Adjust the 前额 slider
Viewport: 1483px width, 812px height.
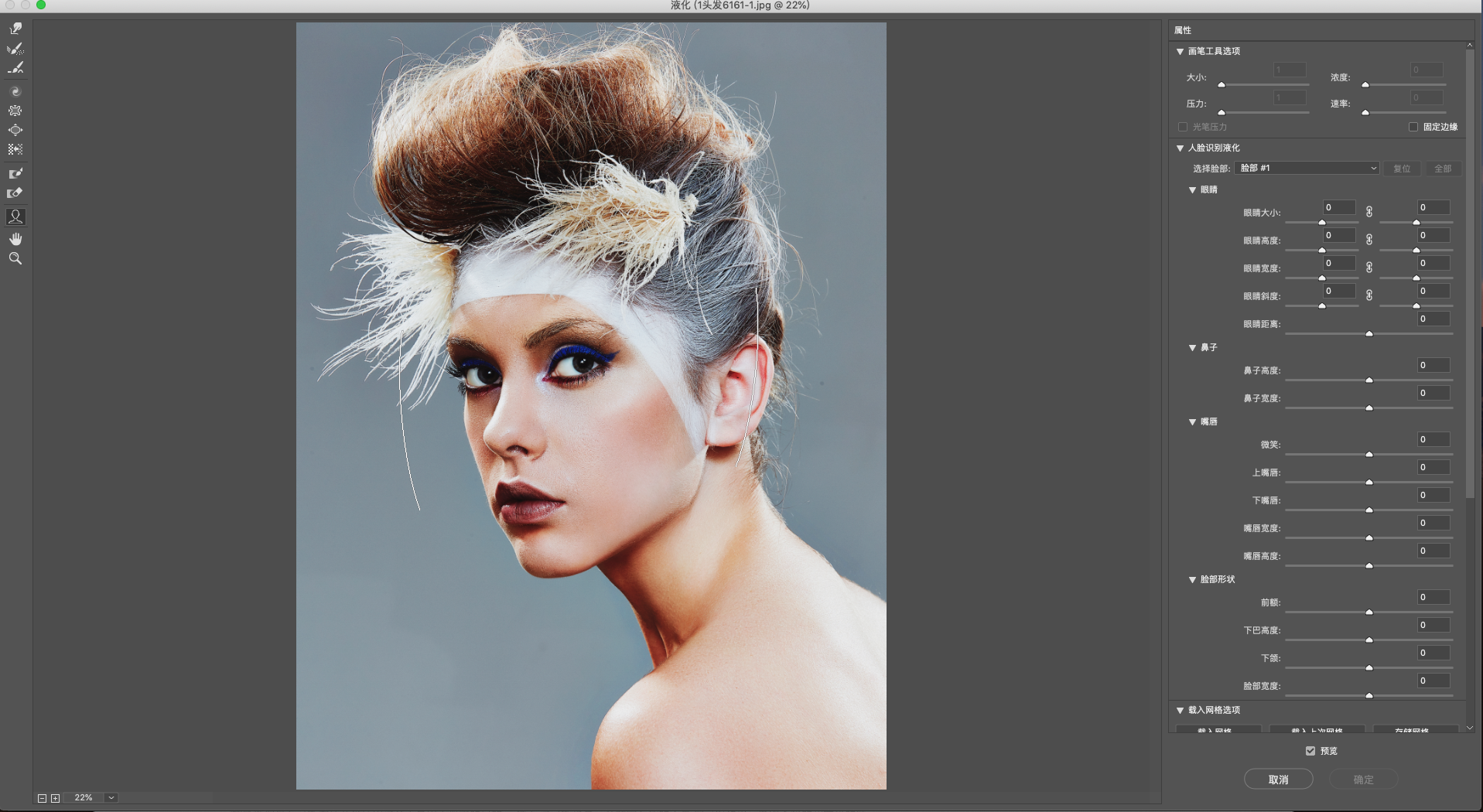1369,612
